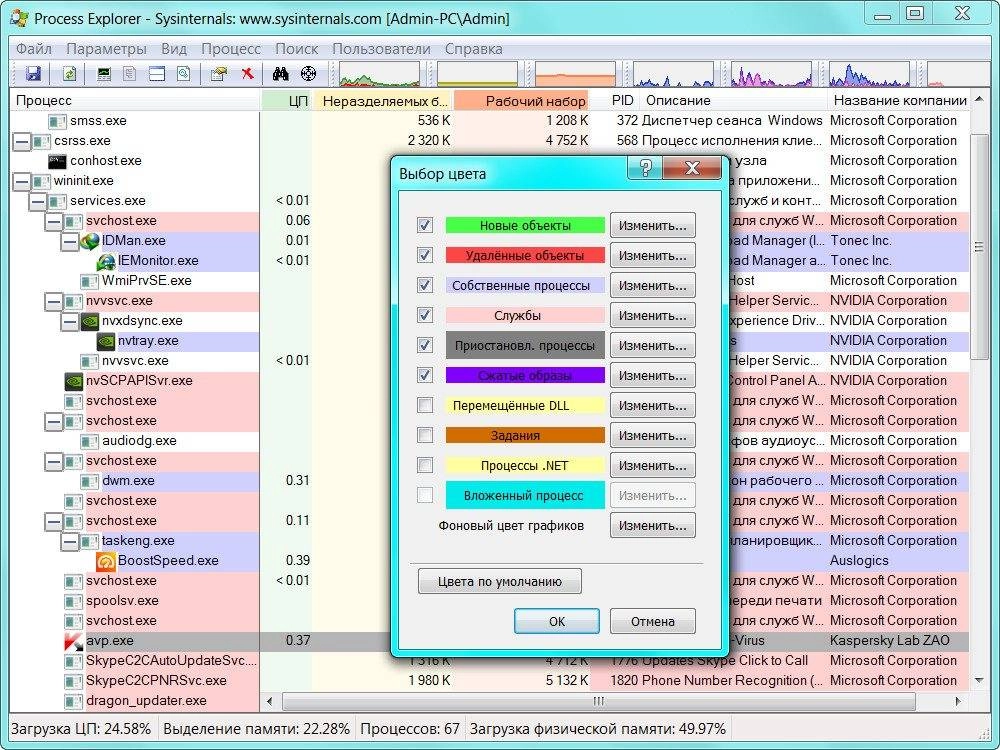
Task: Sort by the Рабочий набор column header
Action: click(520, 101)
